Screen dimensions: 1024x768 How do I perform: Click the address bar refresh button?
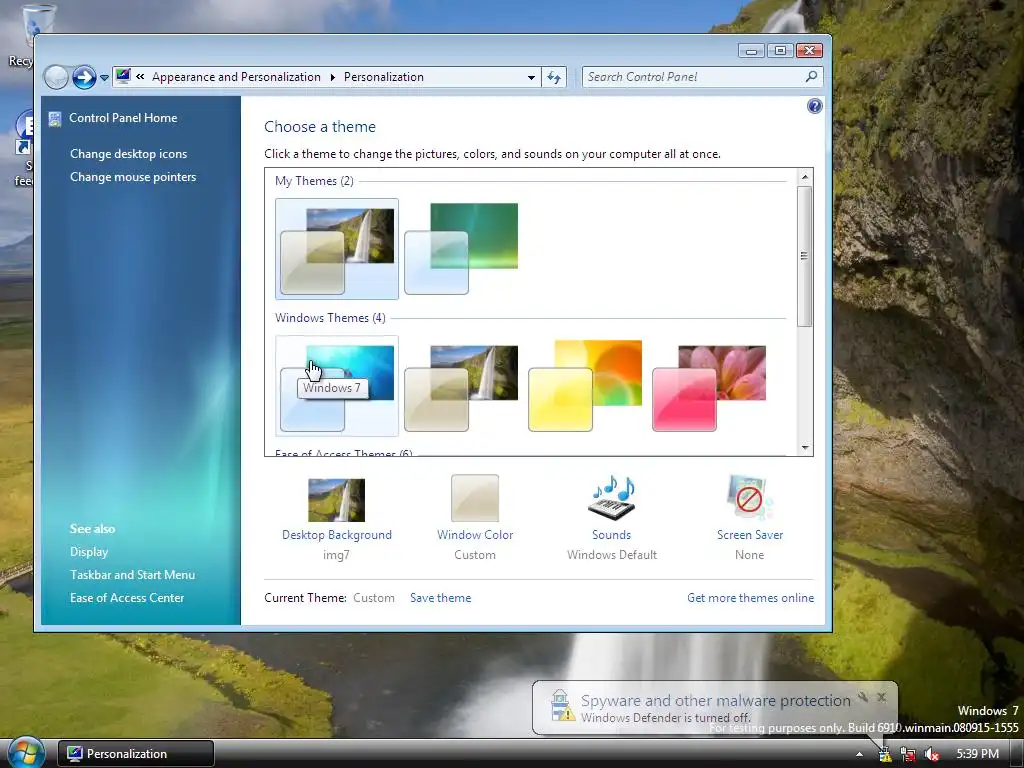[554, 77]
